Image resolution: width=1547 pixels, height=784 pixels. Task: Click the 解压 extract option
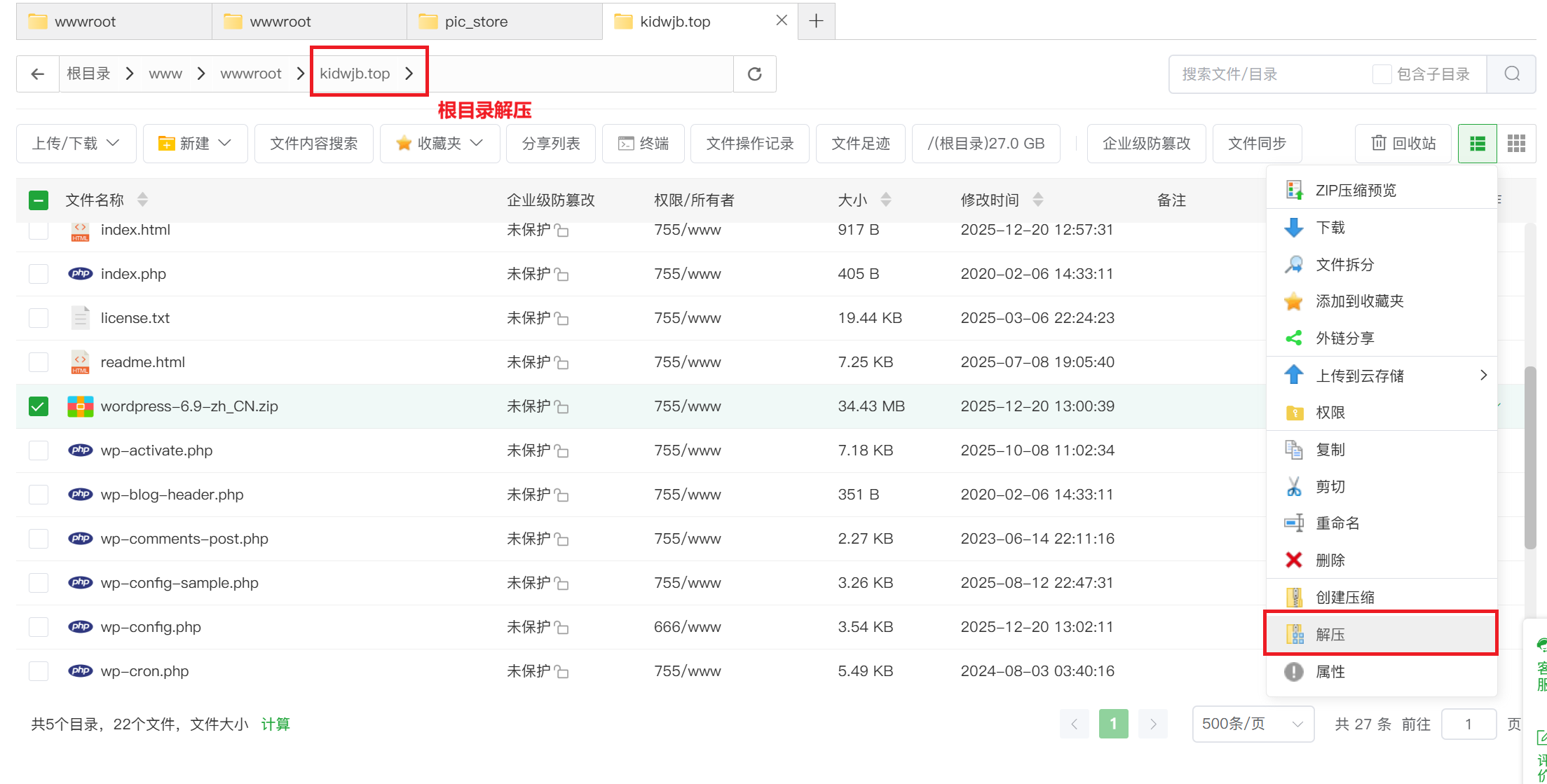[x=1330, y=634]
